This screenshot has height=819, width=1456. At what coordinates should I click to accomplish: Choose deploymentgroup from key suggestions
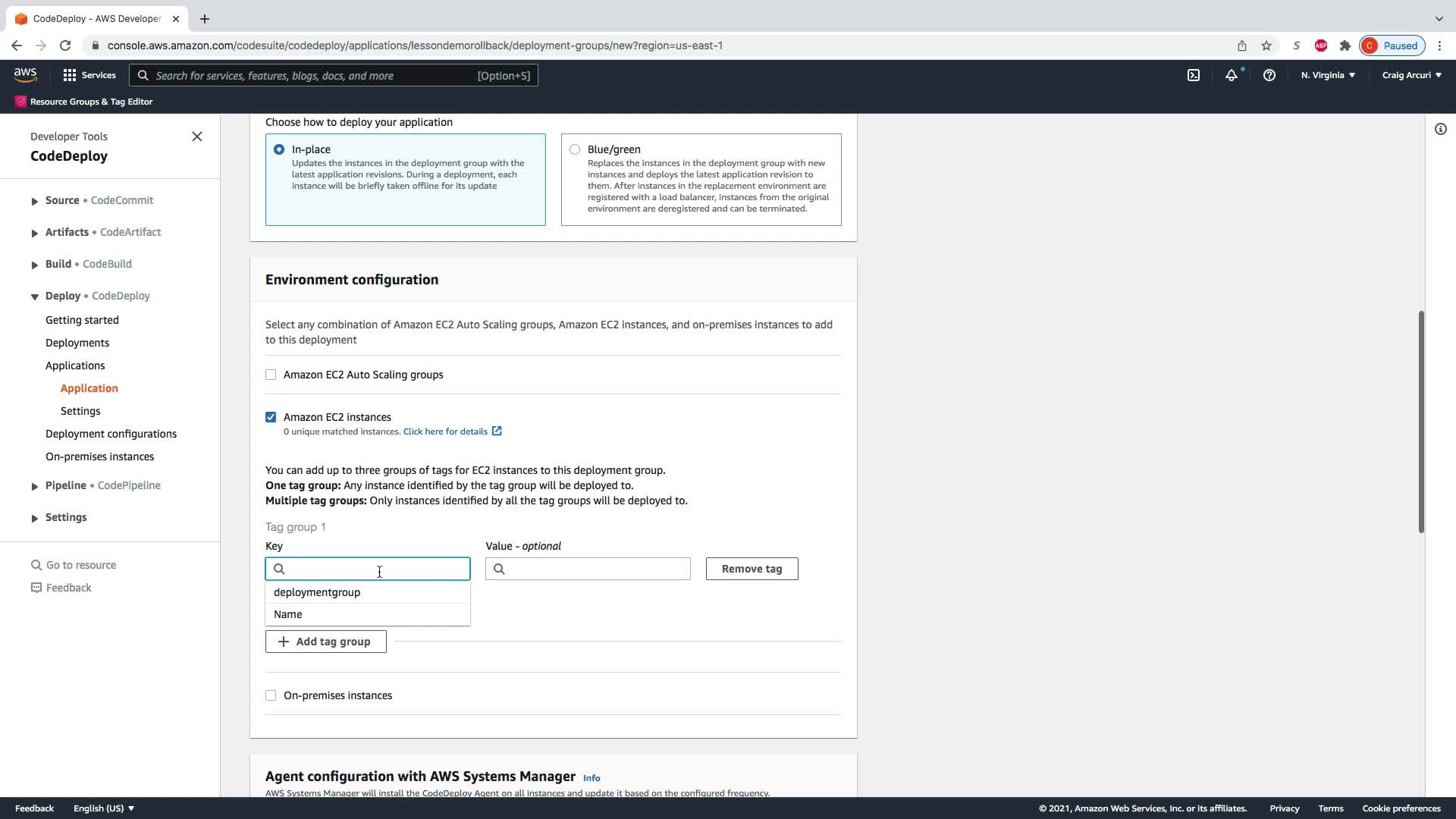coord(317,592)
